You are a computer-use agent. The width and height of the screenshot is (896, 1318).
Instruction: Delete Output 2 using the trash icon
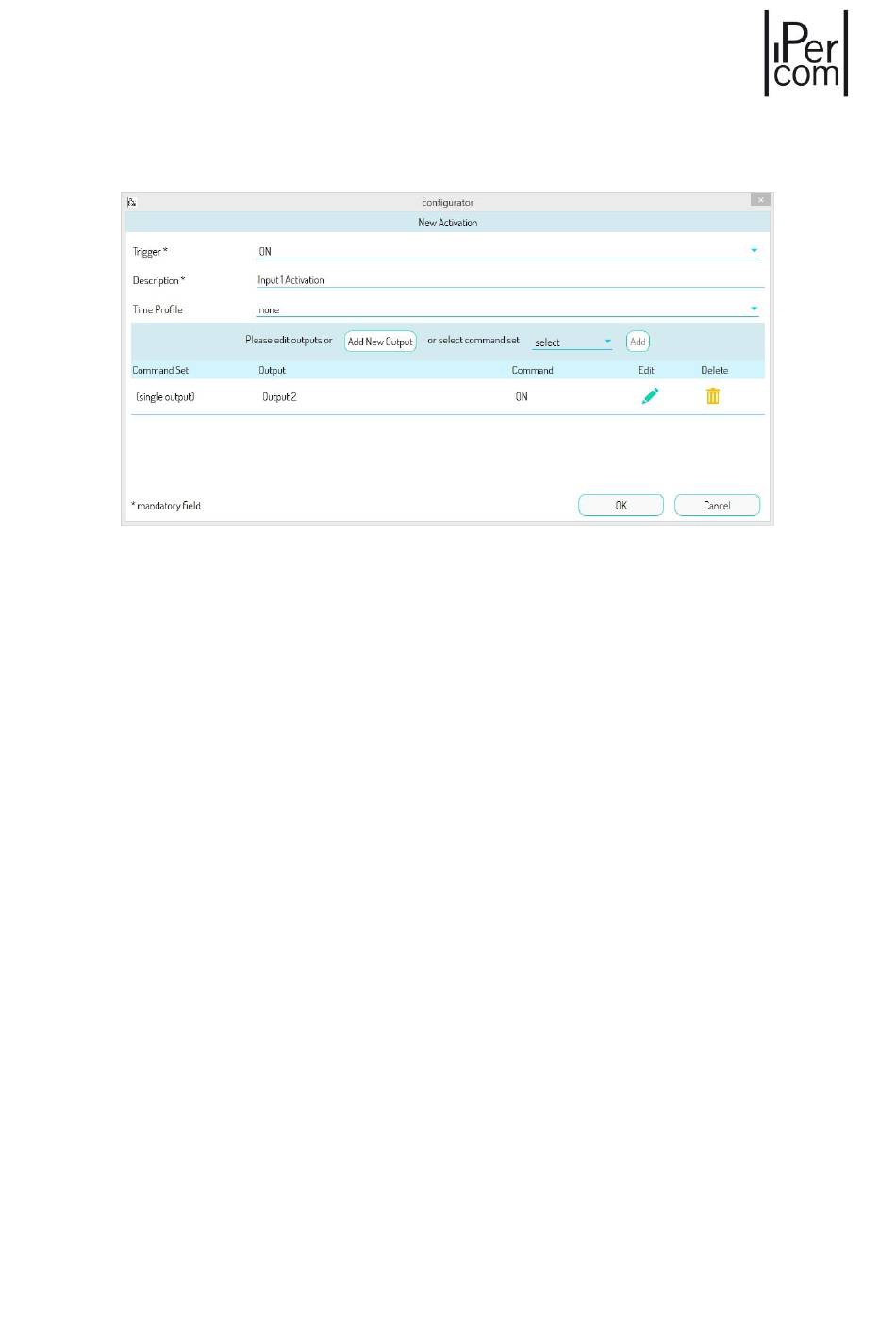(x=713, y=396)
